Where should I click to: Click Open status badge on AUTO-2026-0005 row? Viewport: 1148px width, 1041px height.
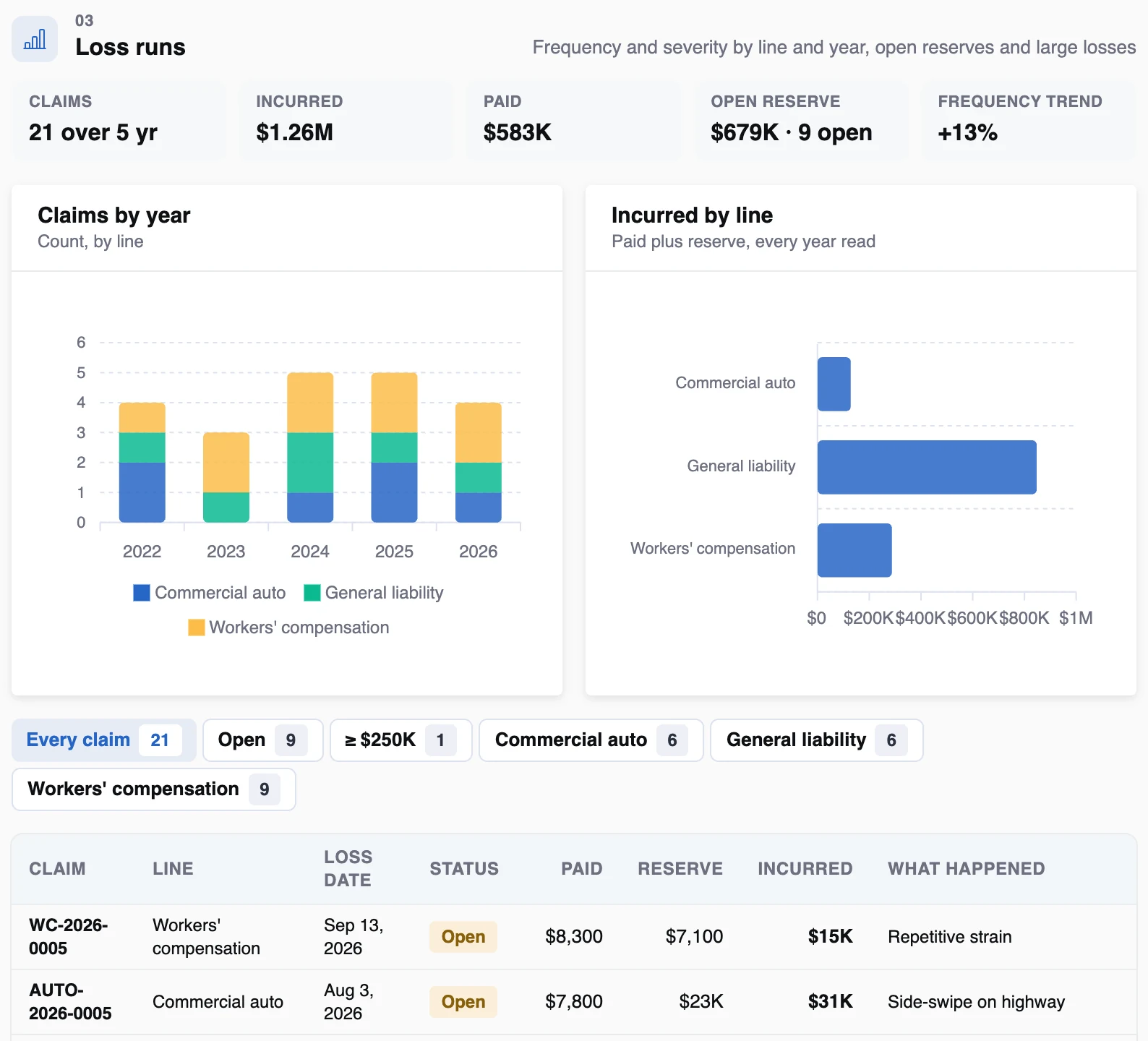click(463, 1002)
